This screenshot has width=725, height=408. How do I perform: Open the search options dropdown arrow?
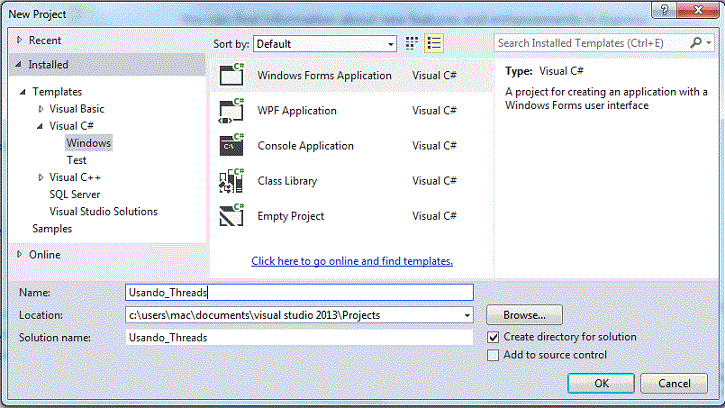point(708,43)
